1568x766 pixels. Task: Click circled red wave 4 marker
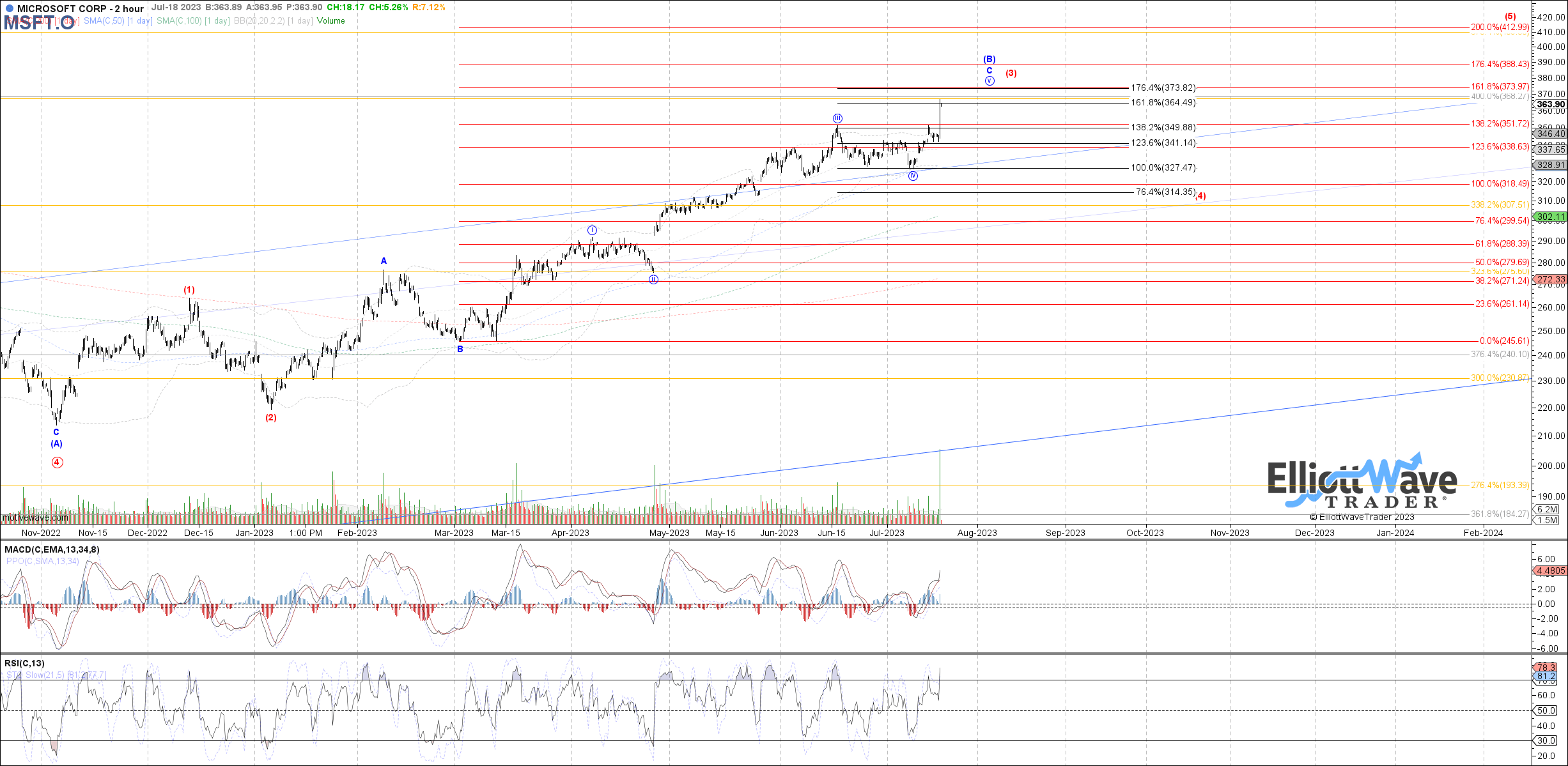click(x=58, y=462)
